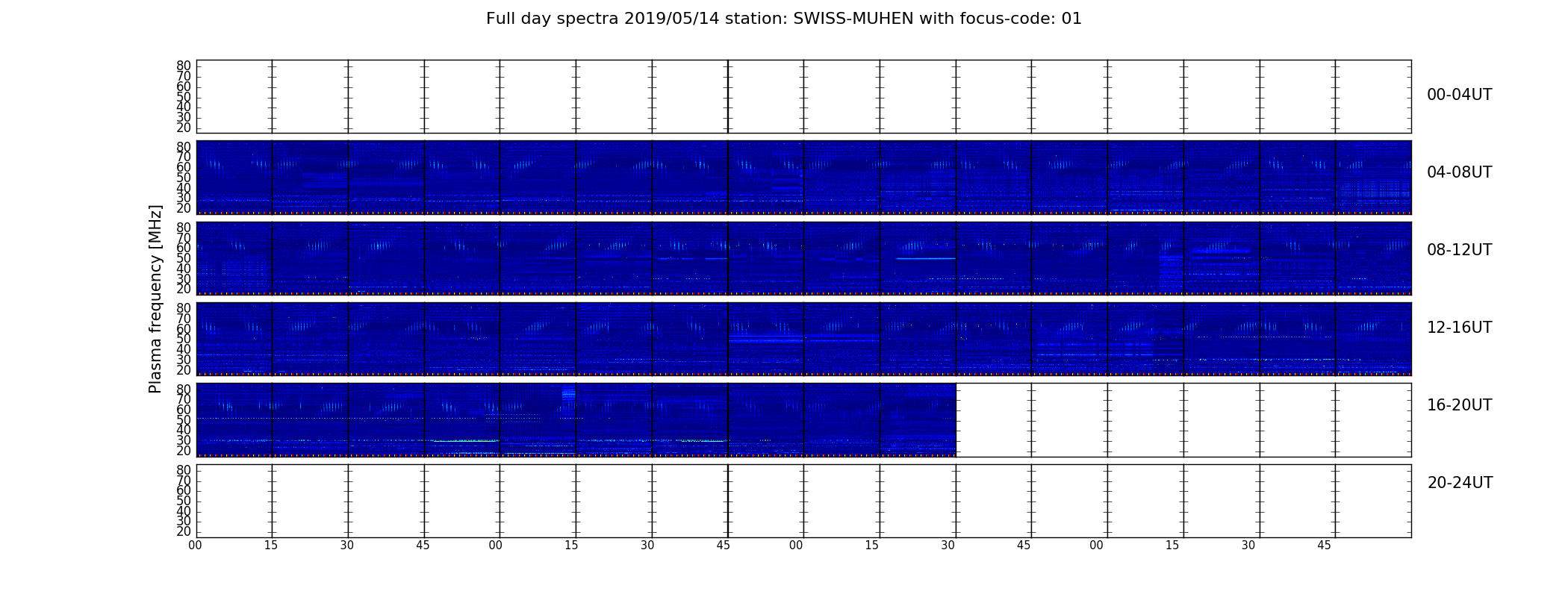Click the 'SWISS-MUHEN' station name in the title
Viewport: 1568px width, 597px height.
click(853, 19)
